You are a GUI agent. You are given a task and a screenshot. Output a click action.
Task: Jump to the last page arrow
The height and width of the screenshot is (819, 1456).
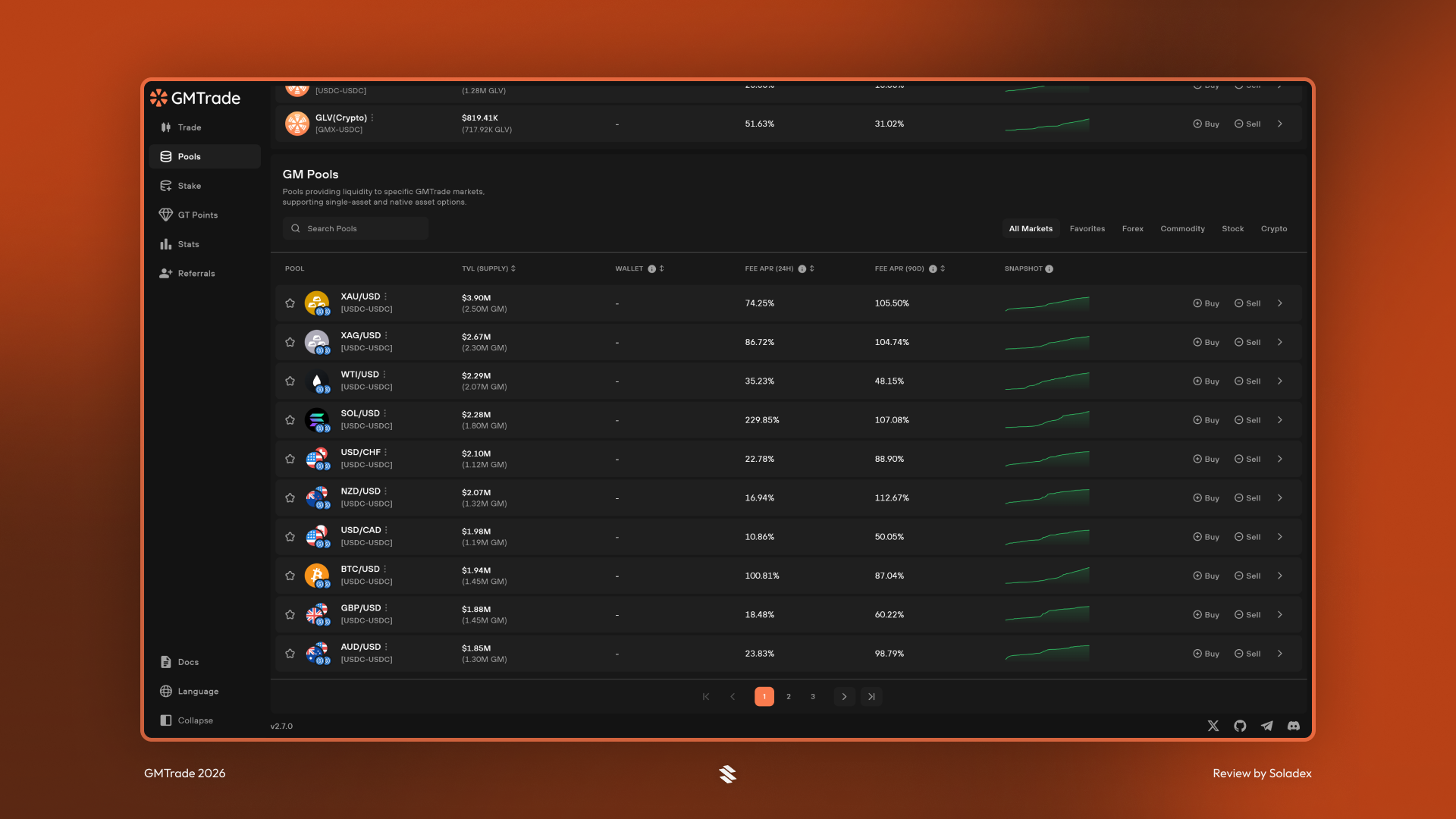click(871, 696)
